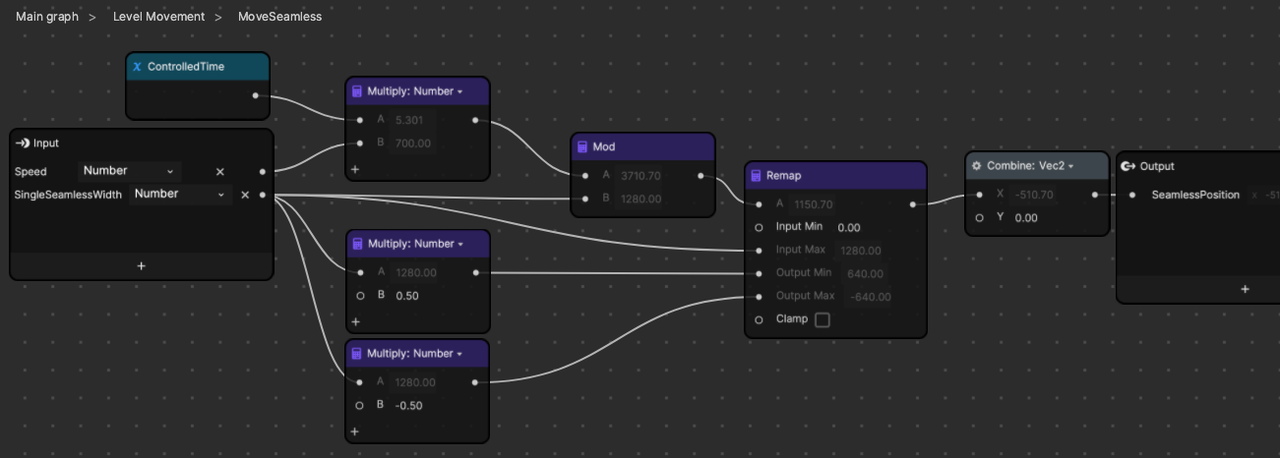Open SingleSeamlessWidth type Number dropdown
This screenshot has height=458, width=1280.
[180, 194]
